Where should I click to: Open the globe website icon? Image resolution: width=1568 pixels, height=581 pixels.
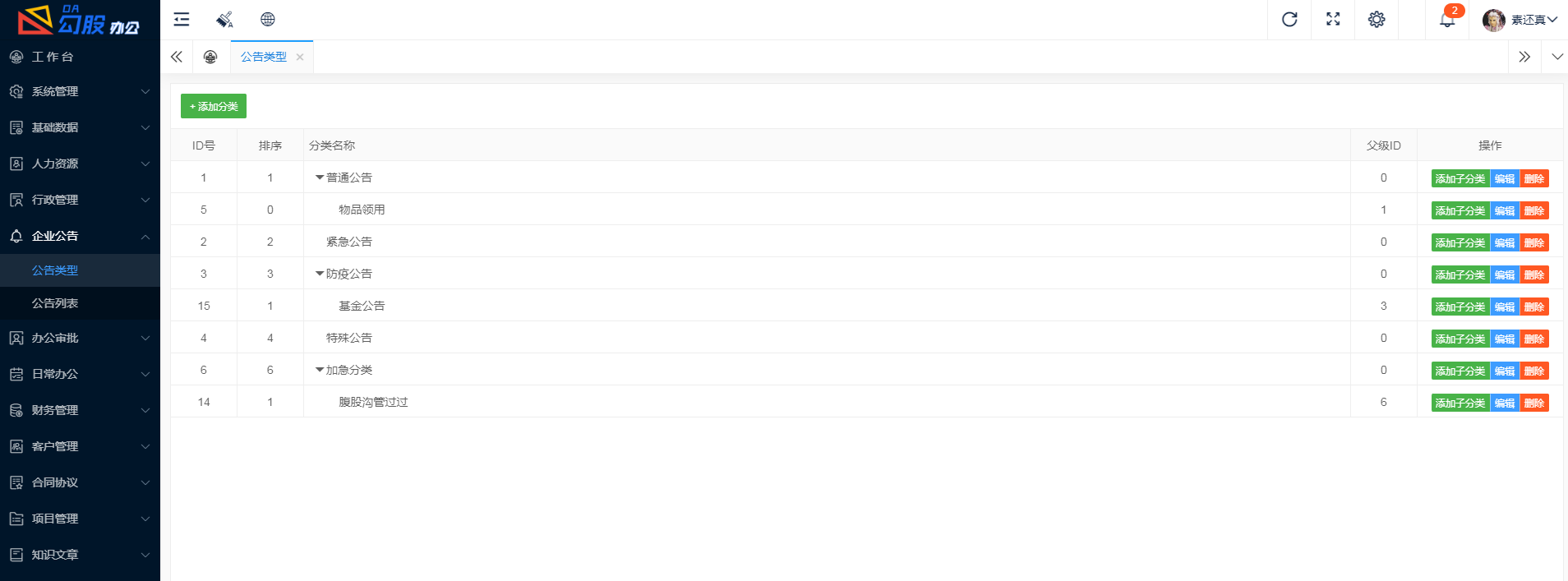tap(268, 20)
